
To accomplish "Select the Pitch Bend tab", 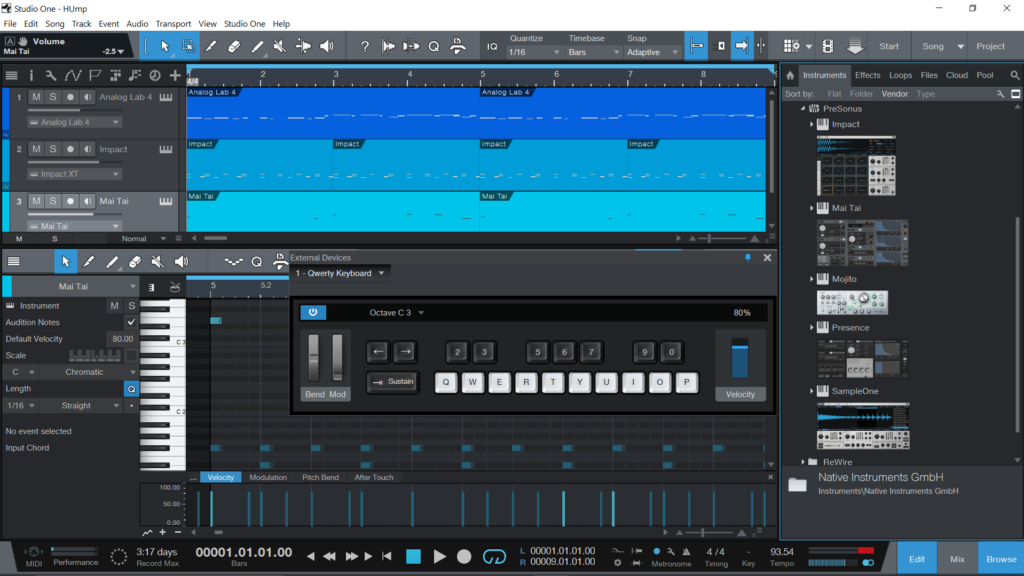I will 320,477.
